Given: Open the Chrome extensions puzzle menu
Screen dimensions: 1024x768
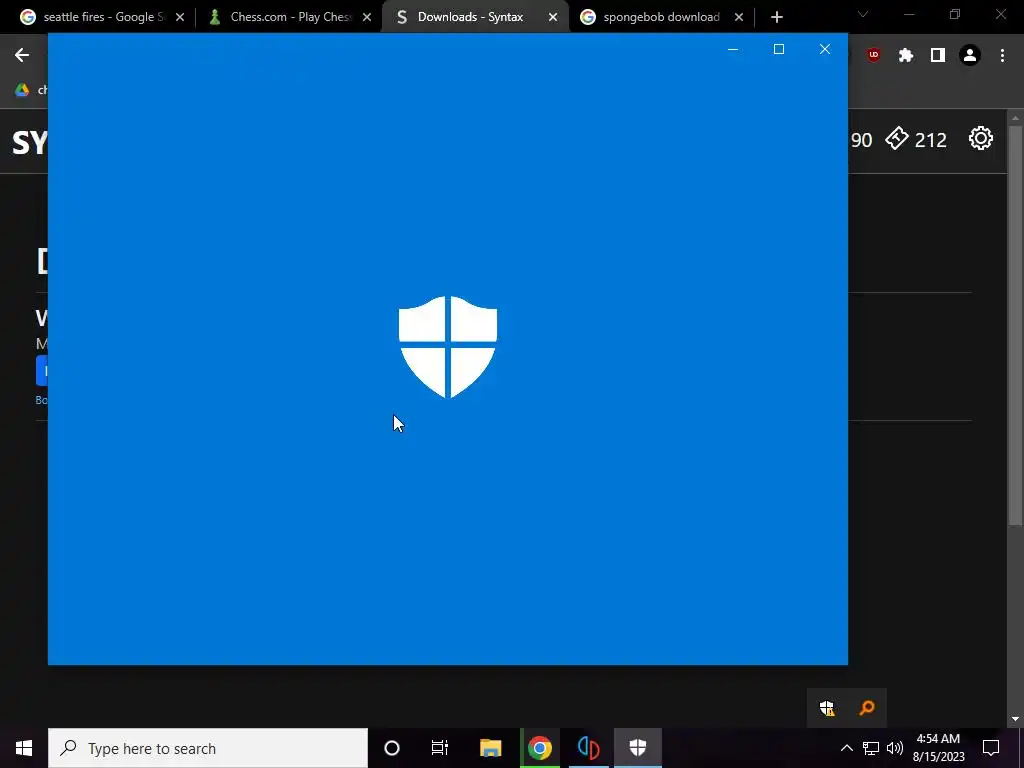Looking at the screenshot, I should click(x=906, y=55).
